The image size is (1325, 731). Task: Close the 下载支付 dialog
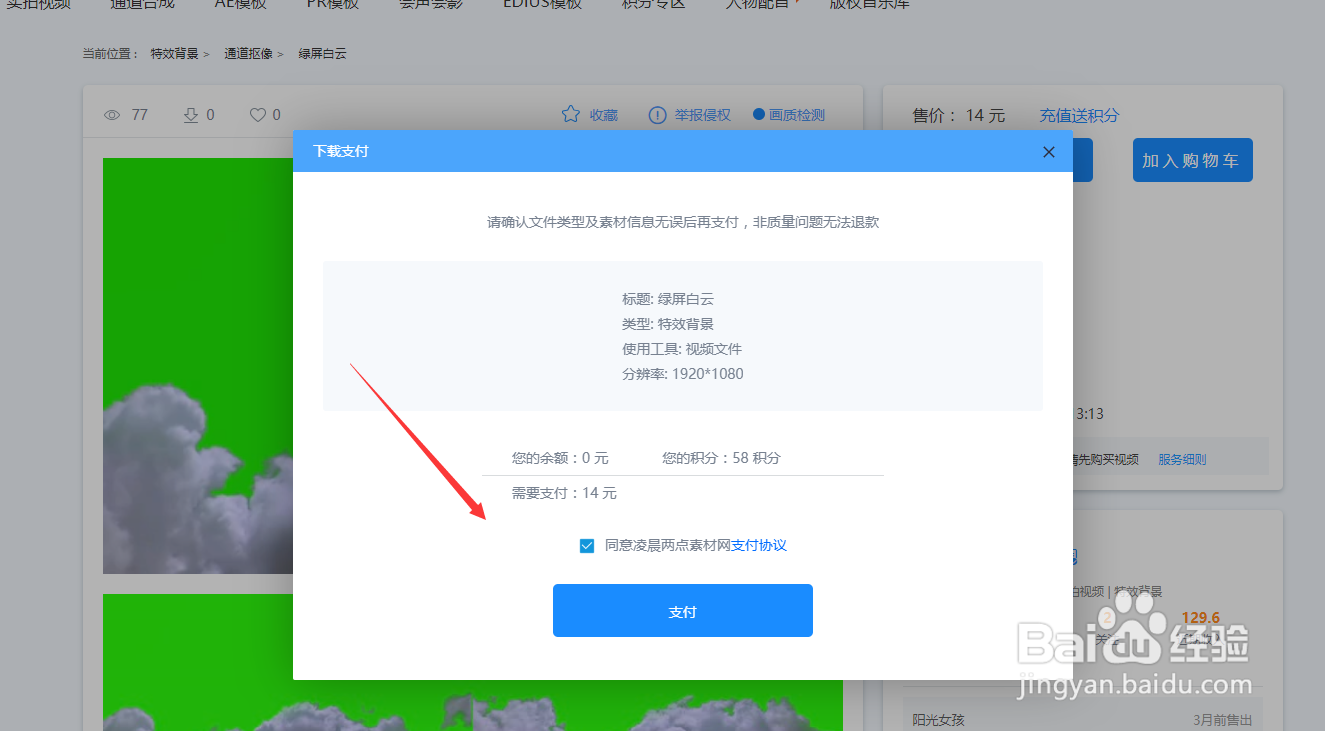(1048, 152)
